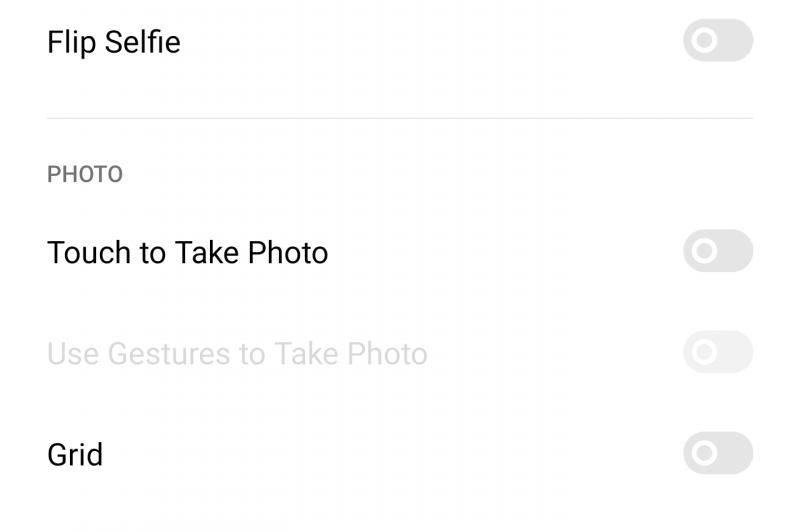Tap the Flip Selfie setting label
Viewport: 800px width, 532px height.
pos(113,43)
